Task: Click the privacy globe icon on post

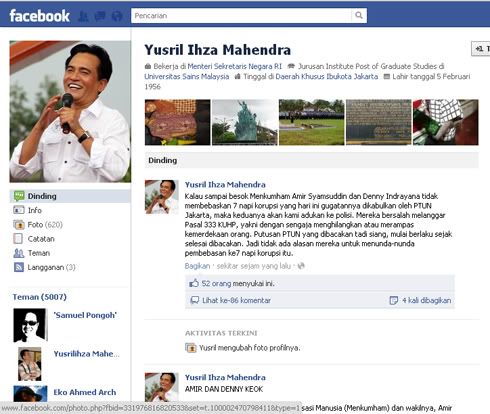Action: point(301,266)
